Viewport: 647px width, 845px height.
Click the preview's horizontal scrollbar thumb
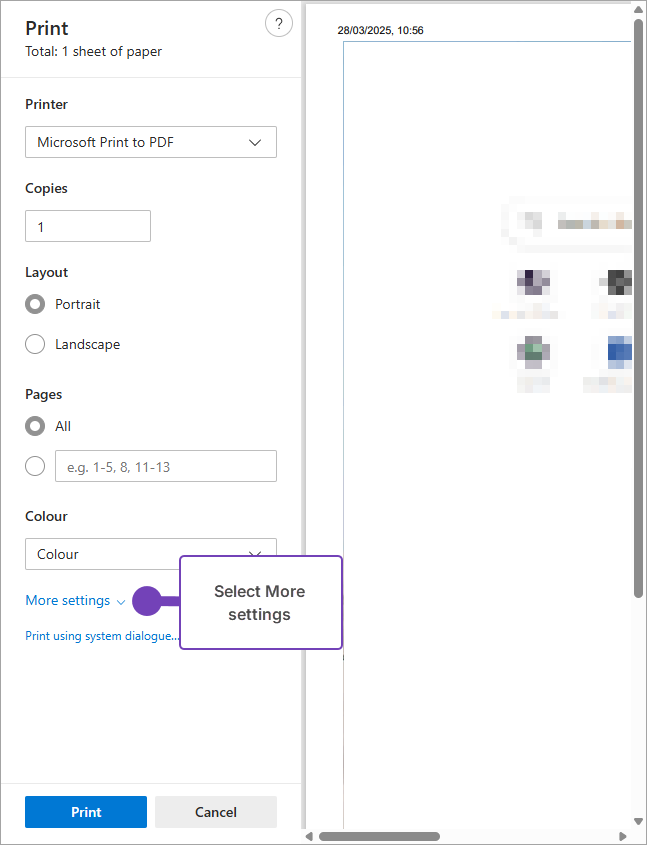pyautogui.click(x=379, y=836)
